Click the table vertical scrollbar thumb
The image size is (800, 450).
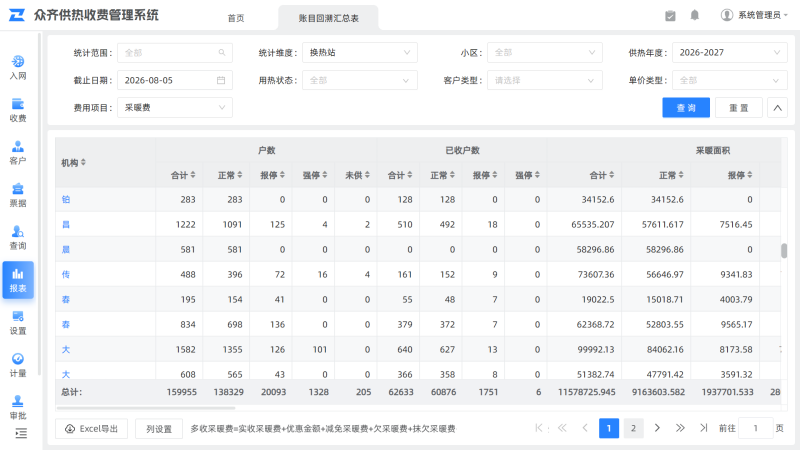coord(784,251)
